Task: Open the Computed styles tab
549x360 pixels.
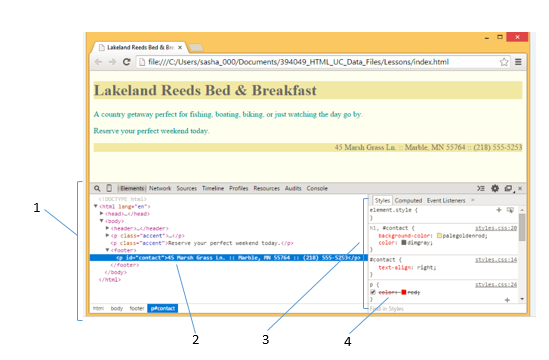Action: pyautogui.click(x=408, y=201)
